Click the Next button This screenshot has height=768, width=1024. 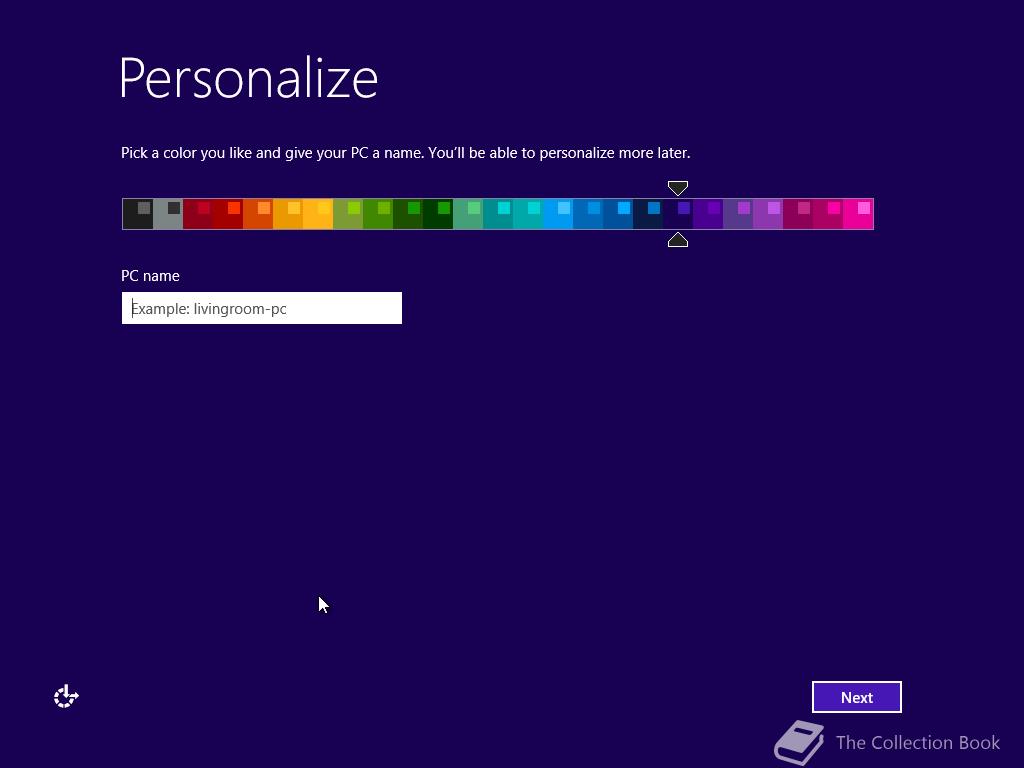click(856, 697)
